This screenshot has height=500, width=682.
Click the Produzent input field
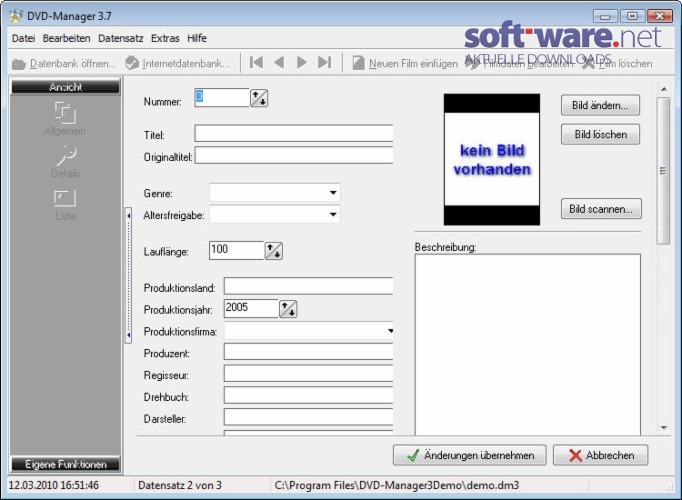tap(308, 351)
